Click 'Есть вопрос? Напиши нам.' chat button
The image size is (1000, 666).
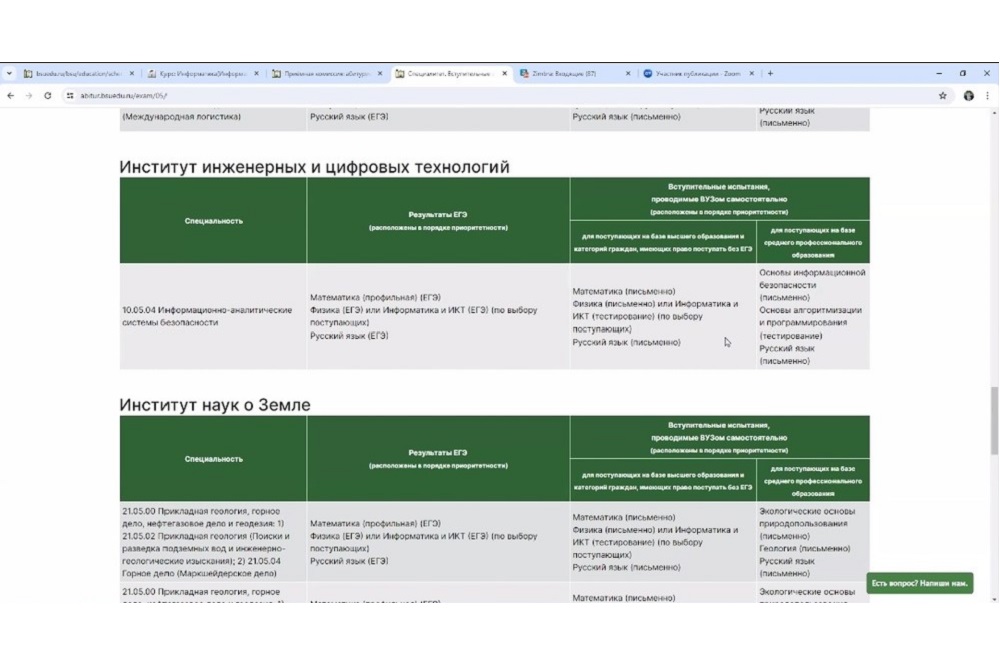click(x=919, y=582)
